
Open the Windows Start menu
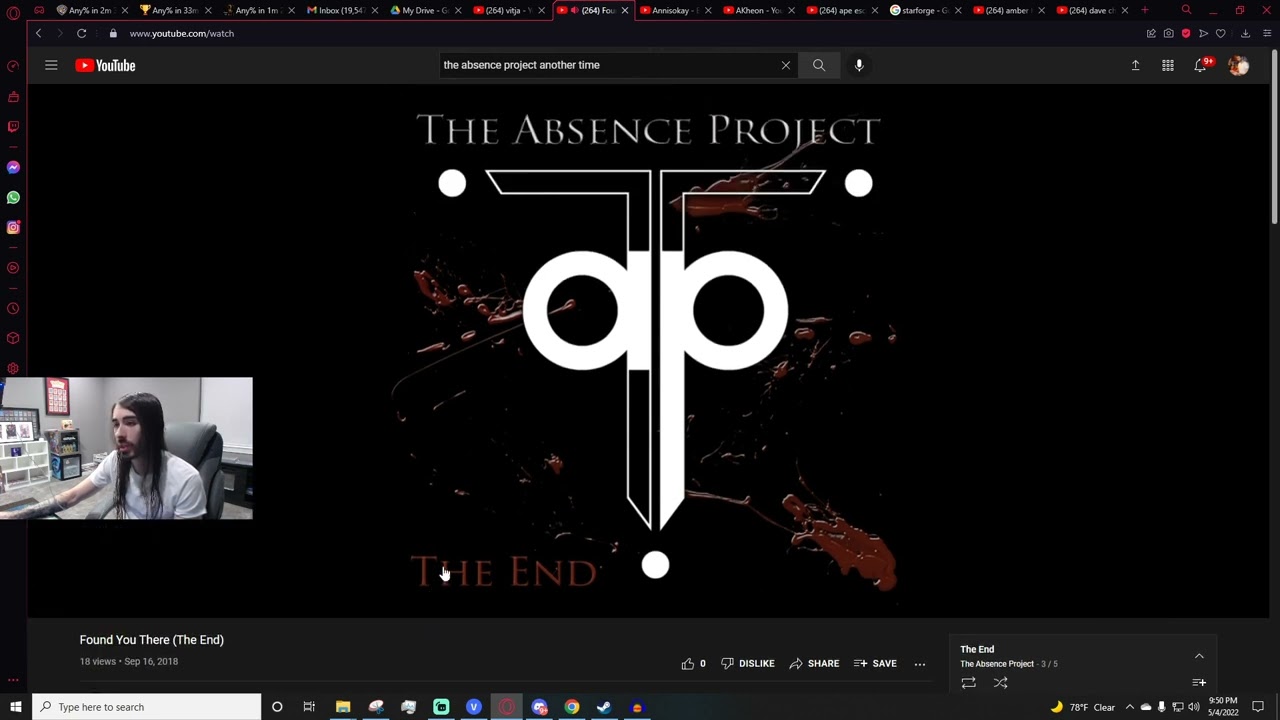click(15, 707)
